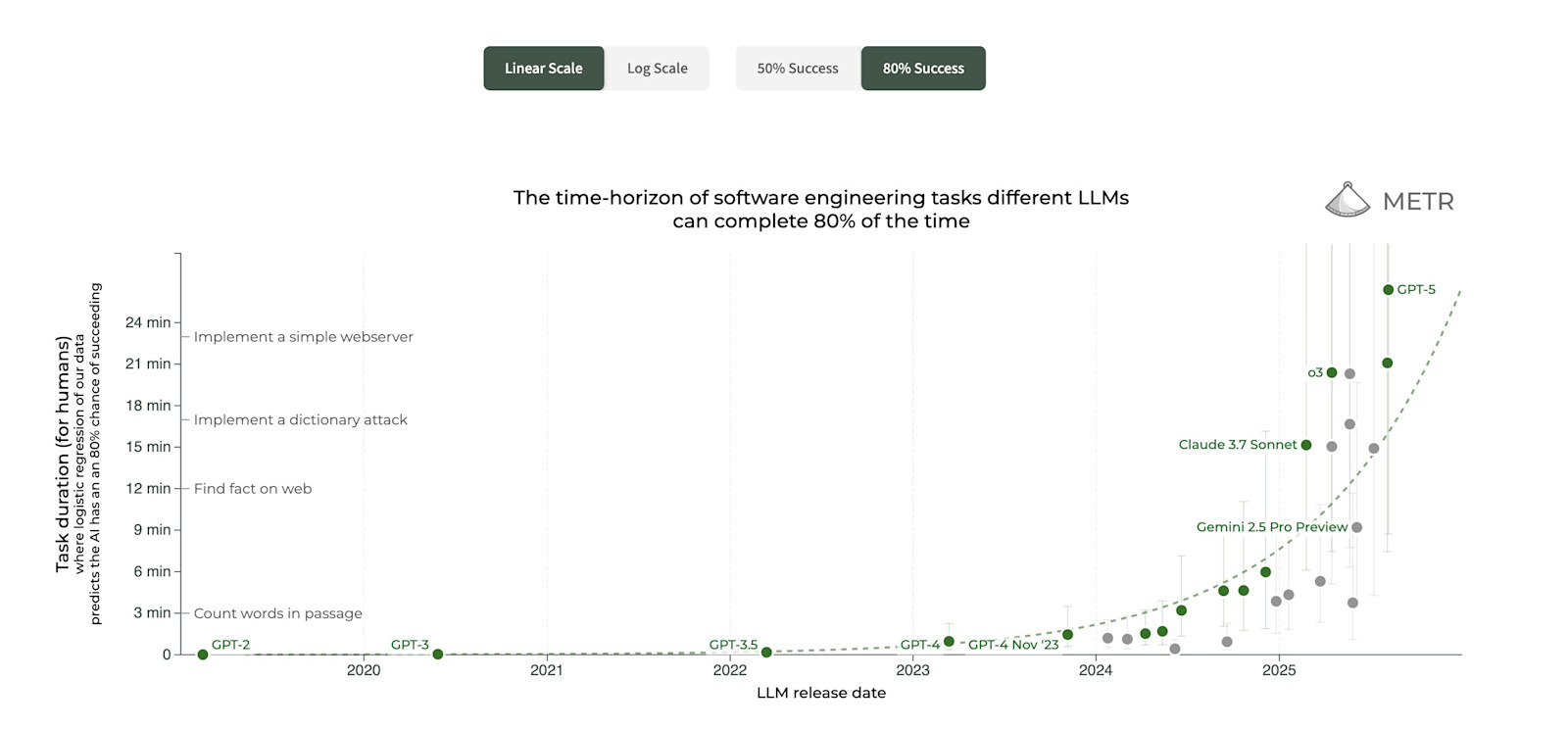Click the 'Find fact on web' annotation
This screenshot has height=729, width=1568.
[253, 489]
